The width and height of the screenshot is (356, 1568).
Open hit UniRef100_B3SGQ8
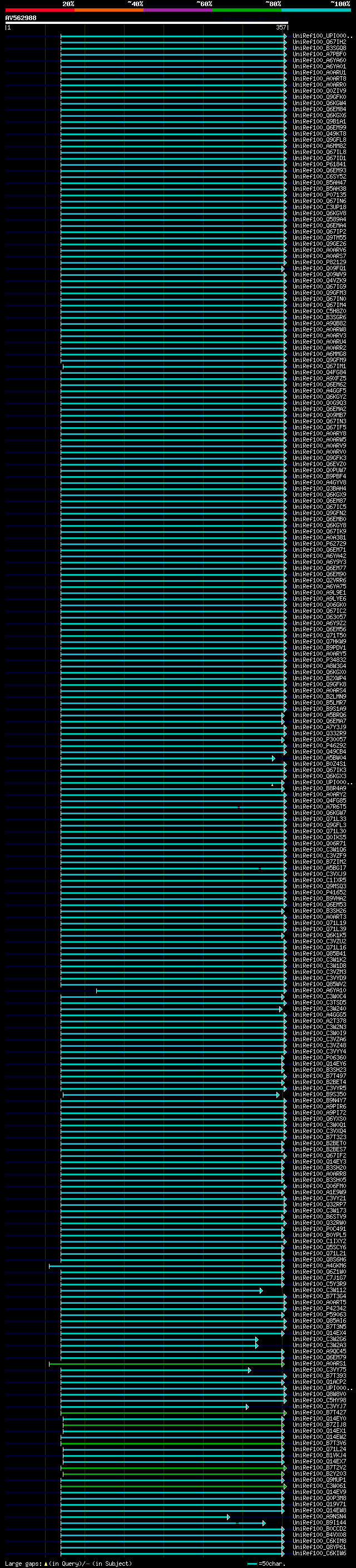click(x=319, y=48)
